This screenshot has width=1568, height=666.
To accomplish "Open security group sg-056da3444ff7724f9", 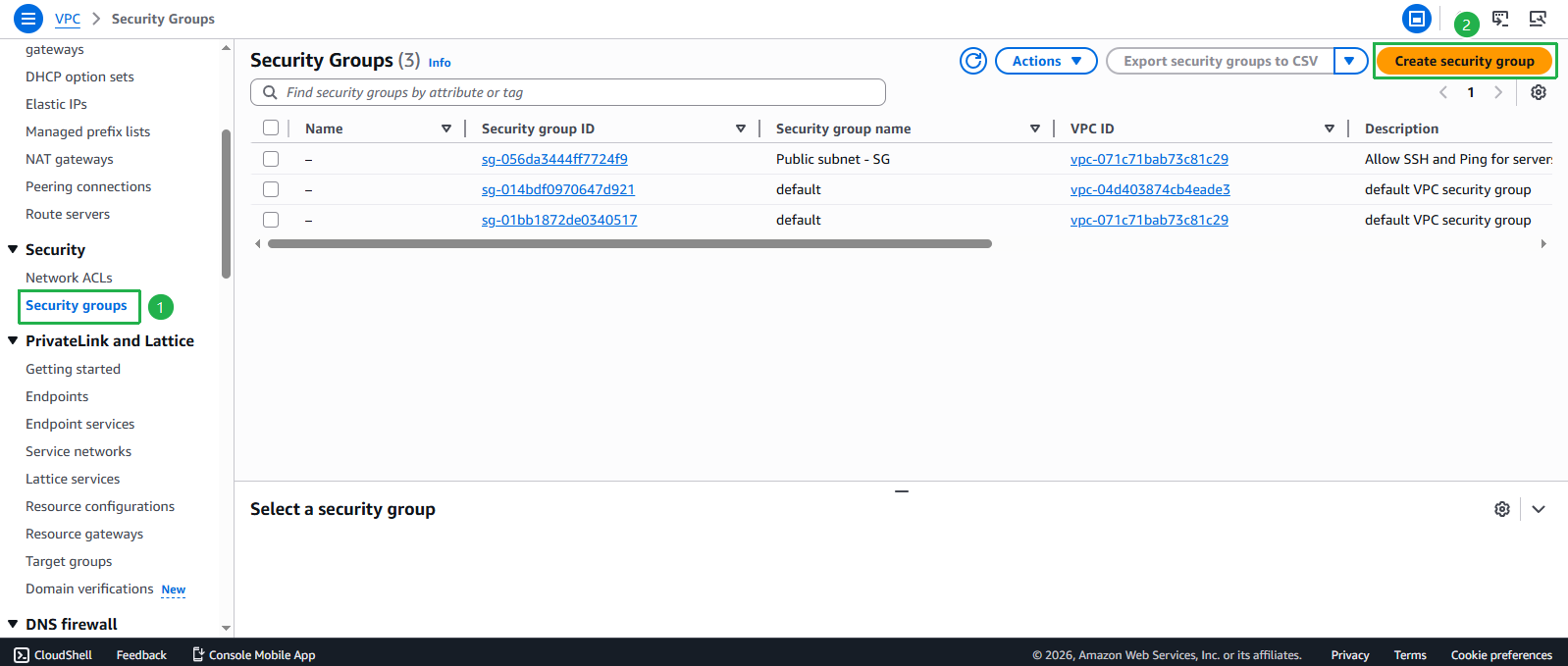I will 554,159.
